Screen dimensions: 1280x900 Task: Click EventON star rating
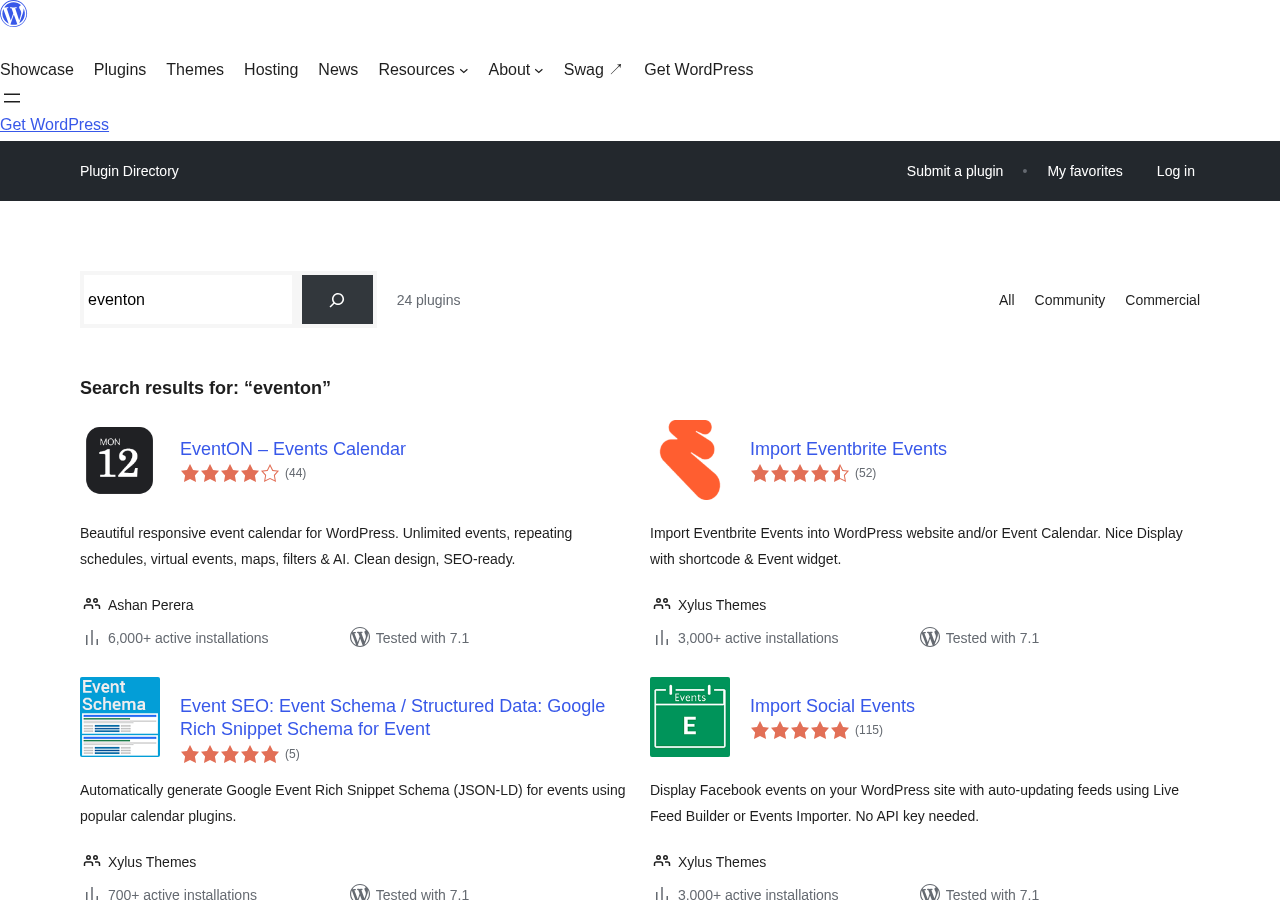pos(230,473)
